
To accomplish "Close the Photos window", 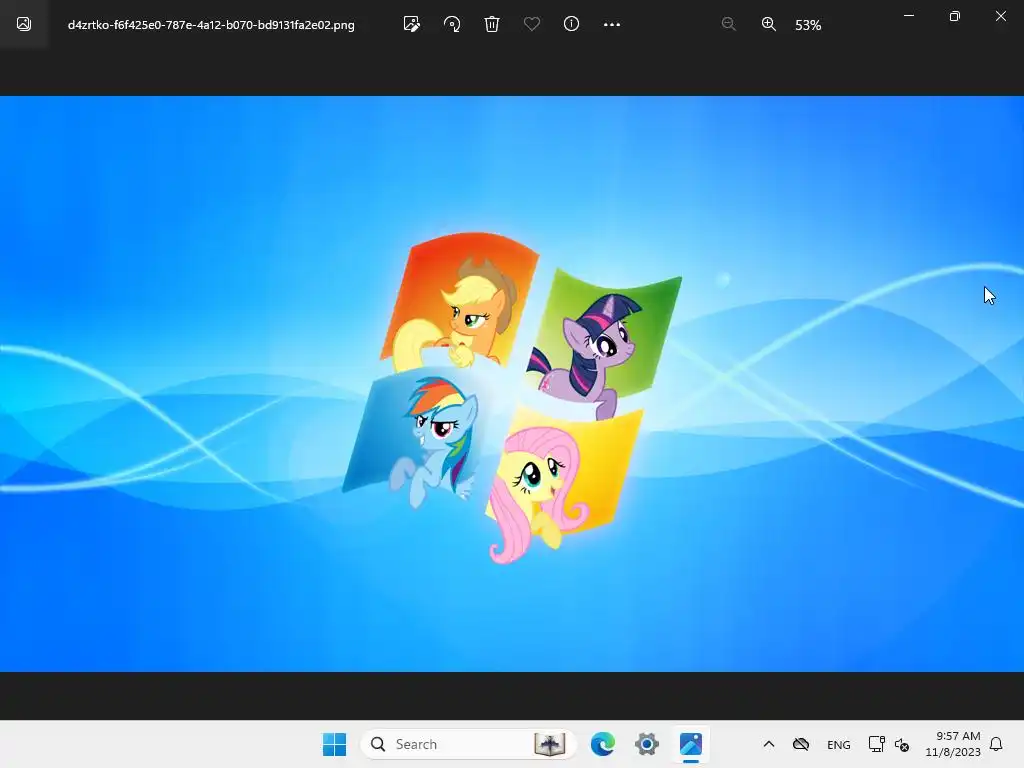I will click(1000, 16).
